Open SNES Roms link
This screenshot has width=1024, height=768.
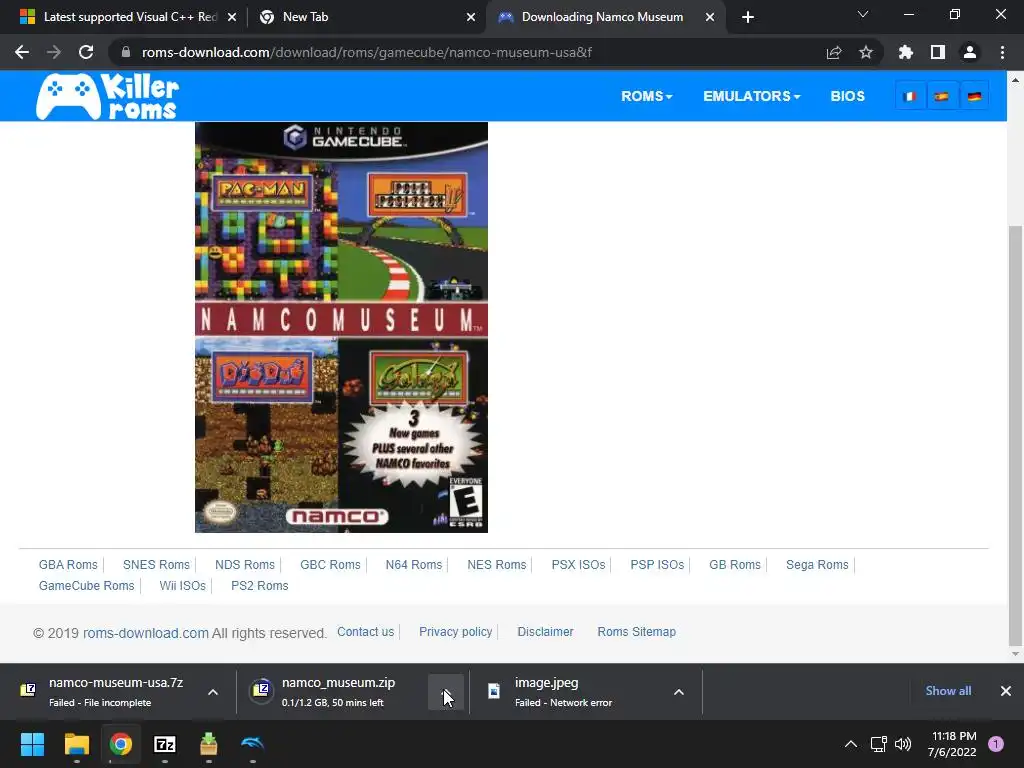pos(156,565)
